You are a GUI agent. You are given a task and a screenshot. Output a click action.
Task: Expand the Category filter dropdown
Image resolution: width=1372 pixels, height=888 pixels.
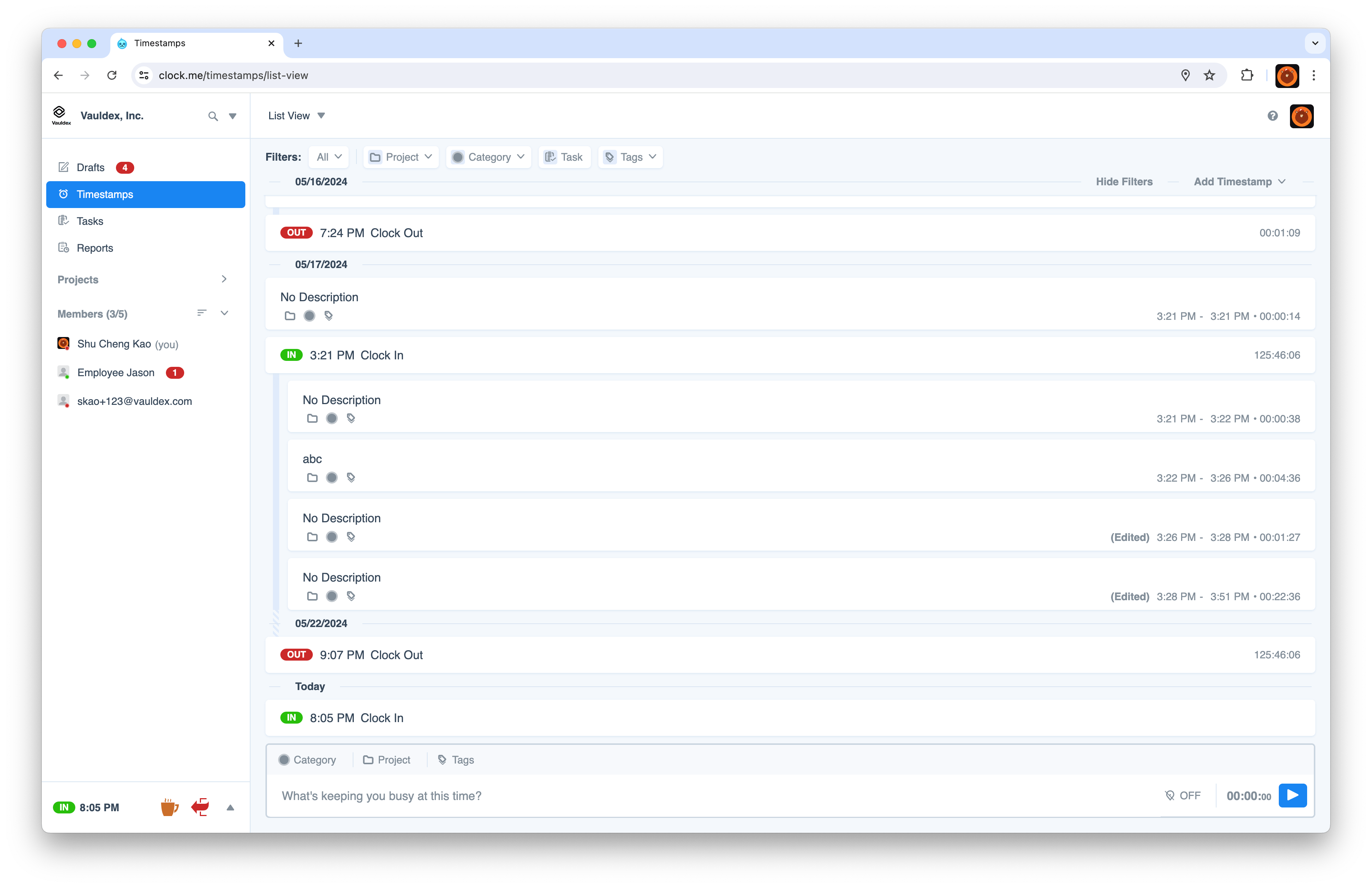[489, 157]
